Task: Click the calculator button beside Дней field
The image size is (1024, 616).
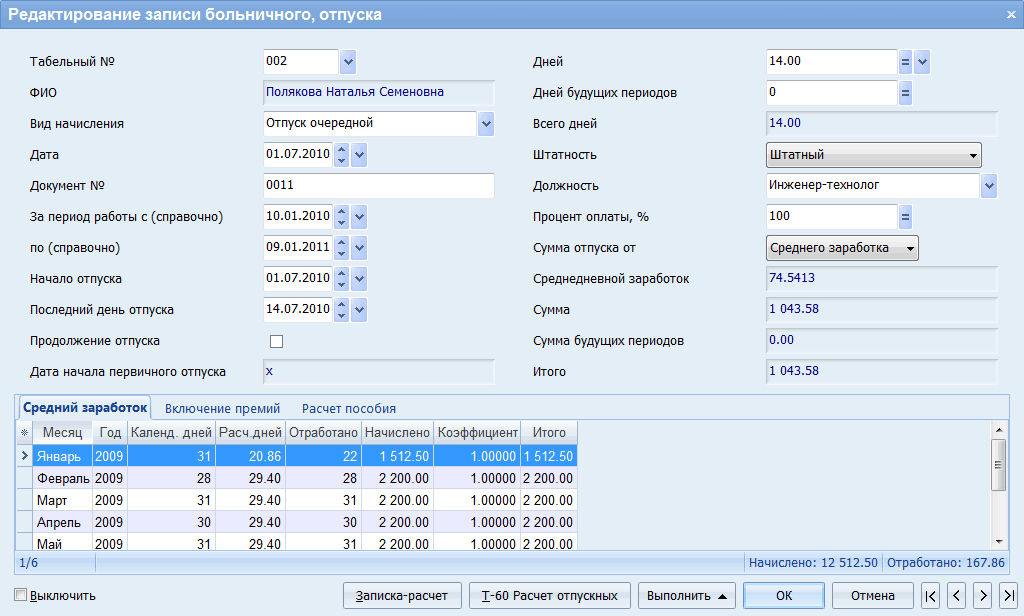Action: pos(905,62)
